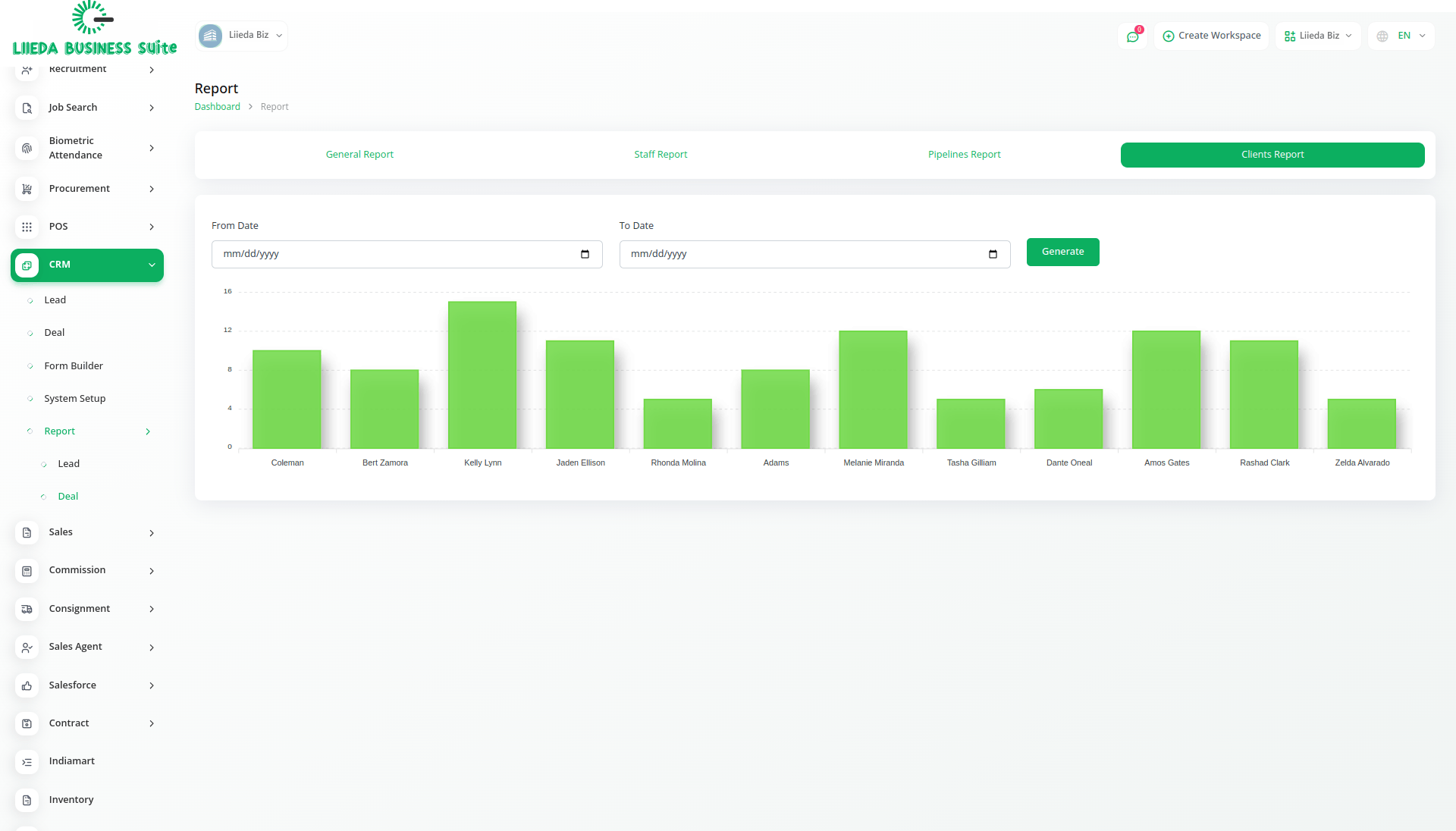Image resolution: width=1456 pixels, height=831 pixels.
Task: Switch to the Pipelines Report tab
Action: tap(964, 155)
